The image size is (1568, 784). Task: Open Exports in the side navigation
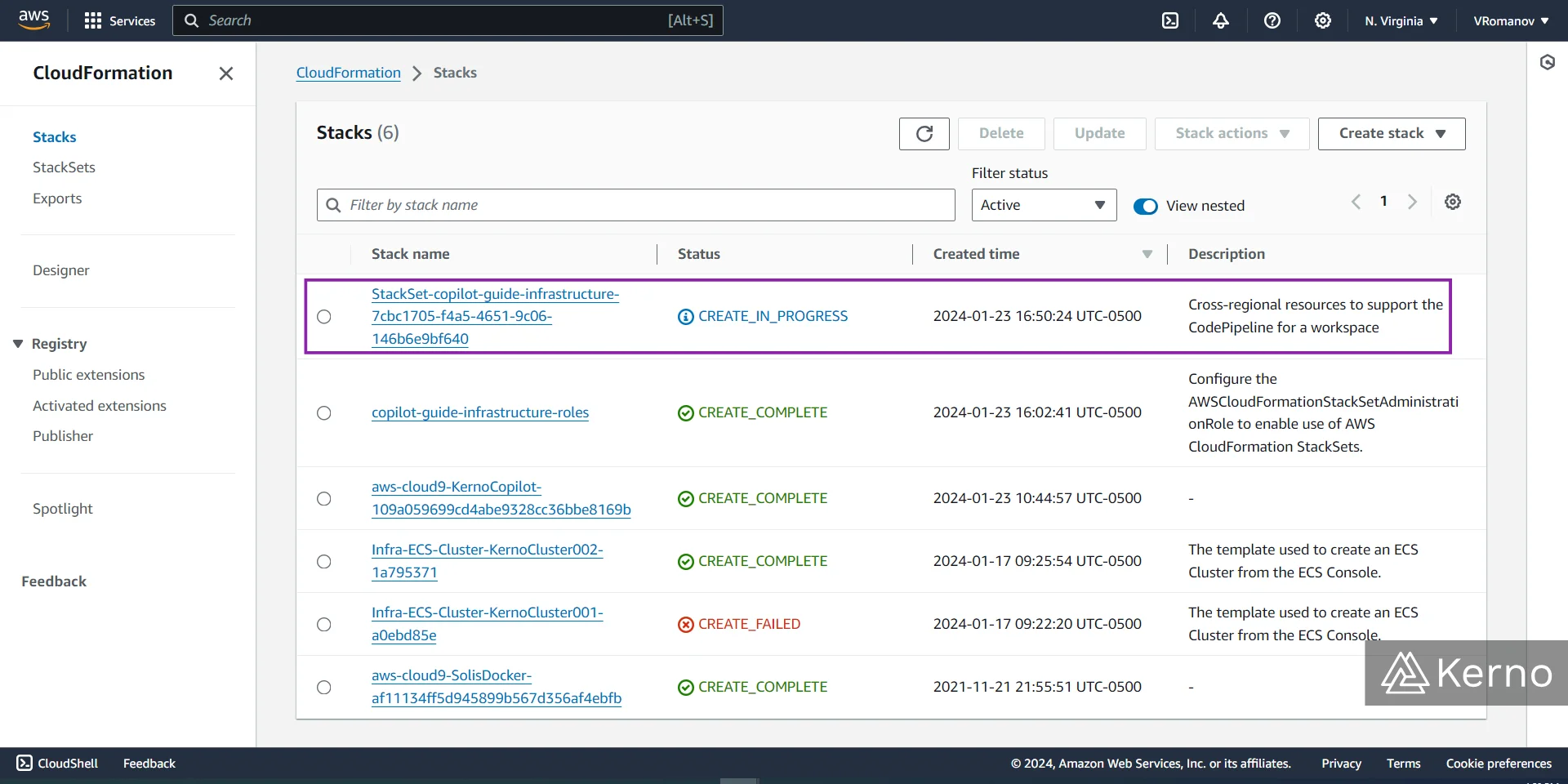(57, 198)
